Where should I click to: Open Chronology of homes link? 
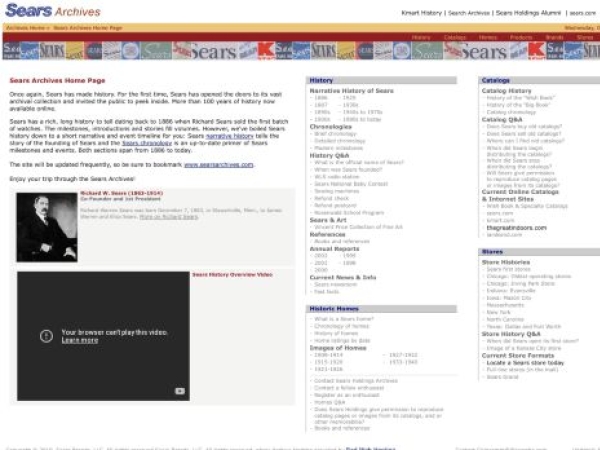pos(342,326)
